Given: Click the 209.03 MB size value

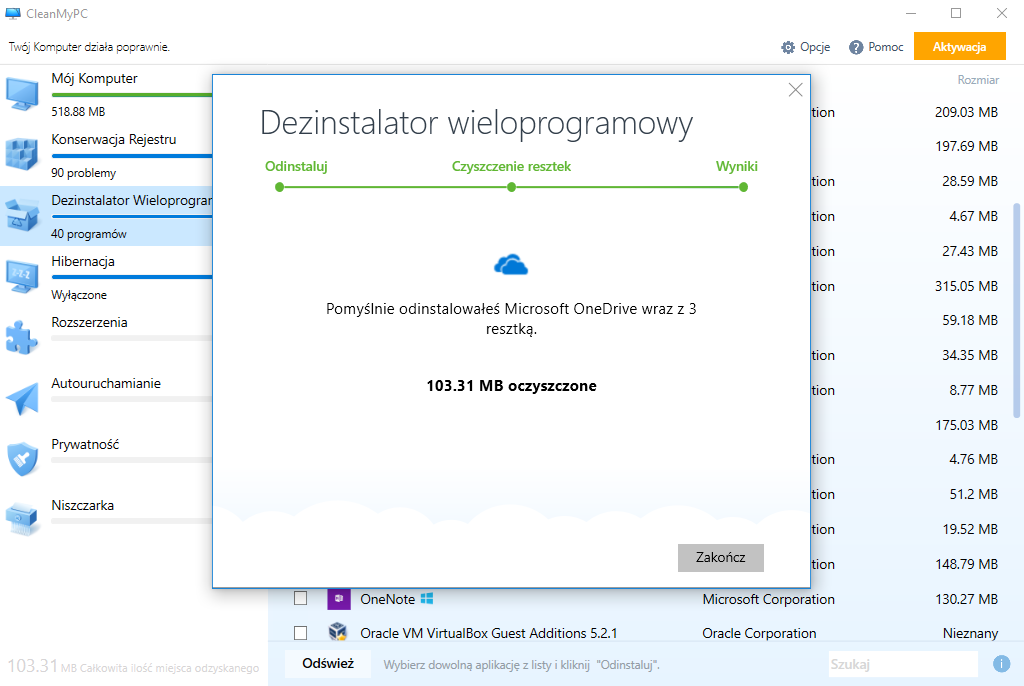Looking at the screenshot, I should tap(967, 112).
